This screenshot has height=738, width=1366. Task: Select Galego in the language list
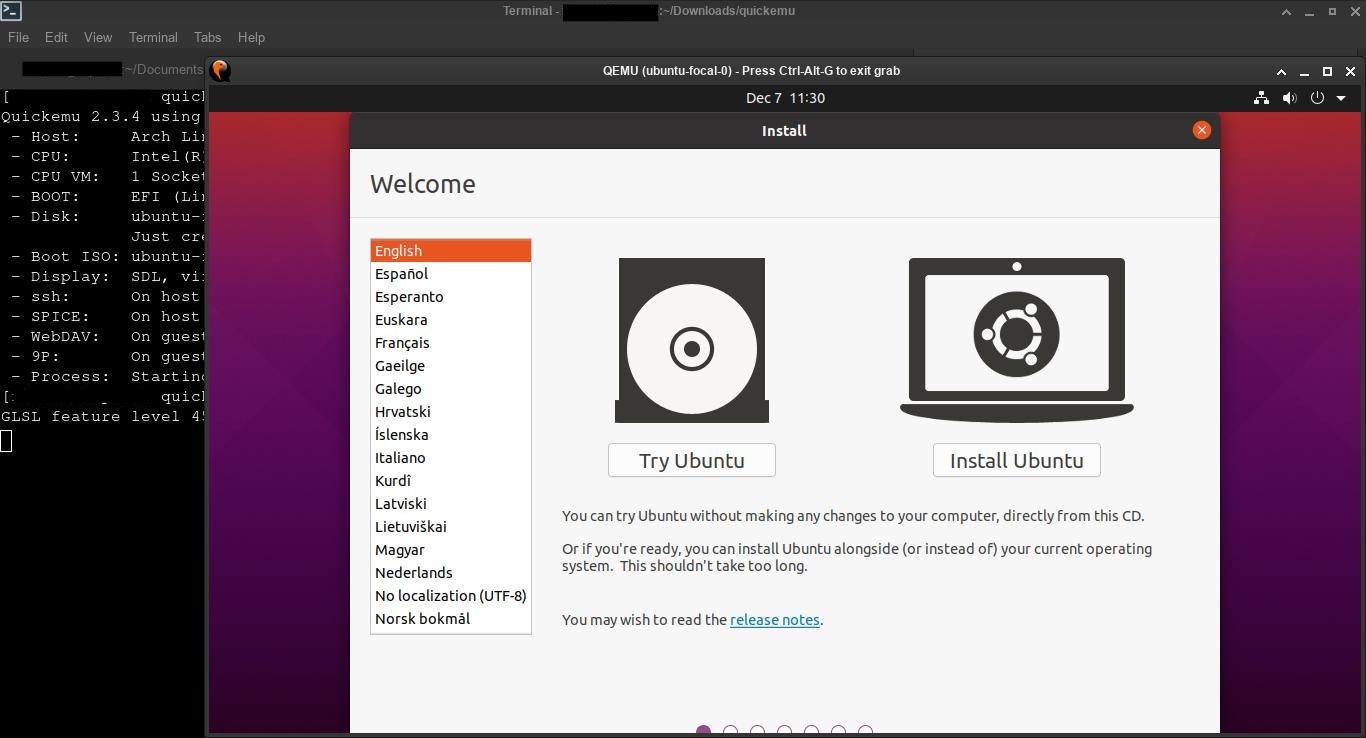[450, 389]
